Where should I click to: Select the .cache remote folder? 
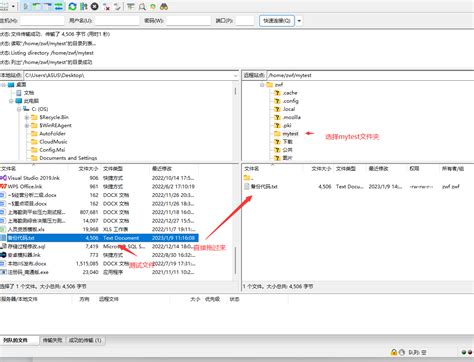(290, 93)
